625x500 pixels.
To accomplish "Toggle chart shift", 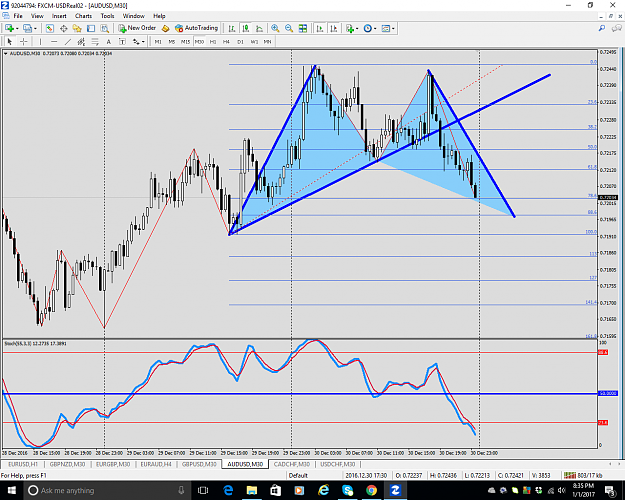I will coord(334,28).
